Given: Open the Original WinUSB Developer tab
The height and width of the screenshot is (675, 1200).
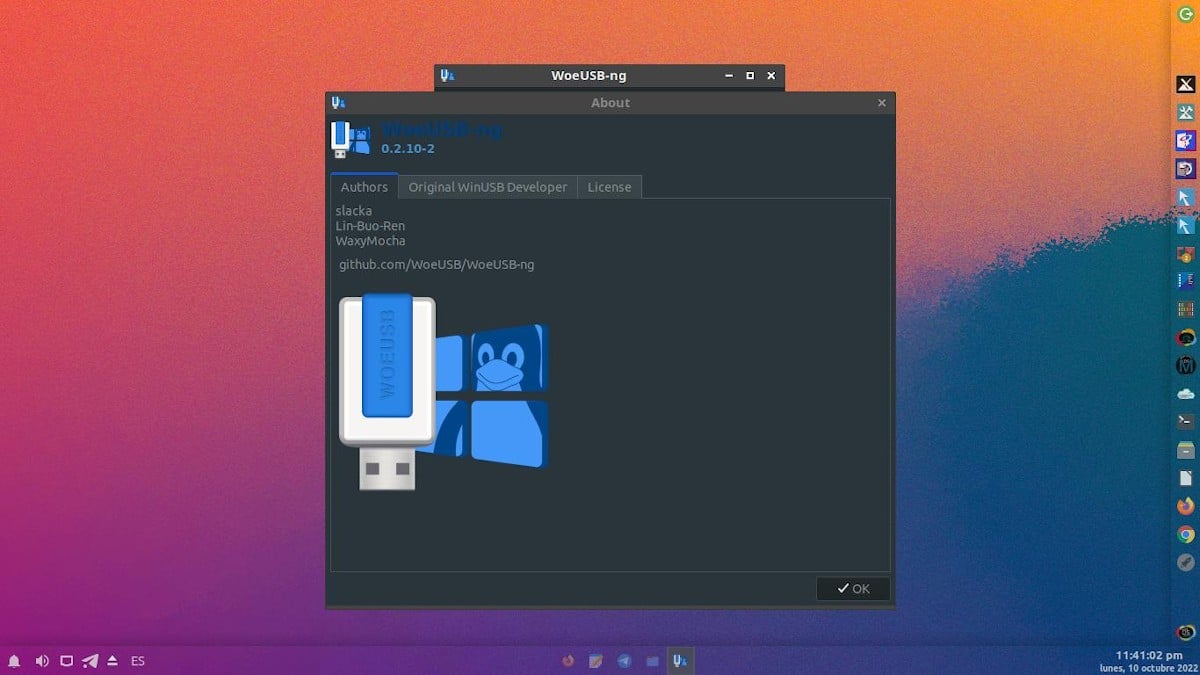Looking at the screenshot, I should point(487,187).
